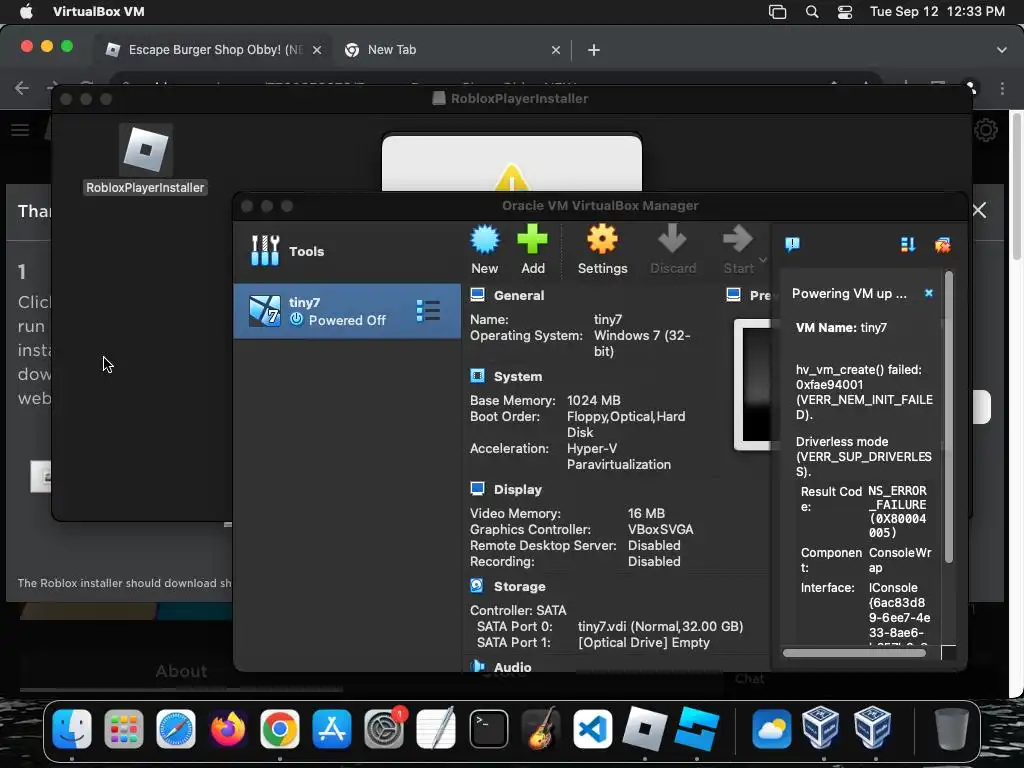This screenshot has height=768, width=1024.
Task: Open Safari from the Dock
Action: 176,729
